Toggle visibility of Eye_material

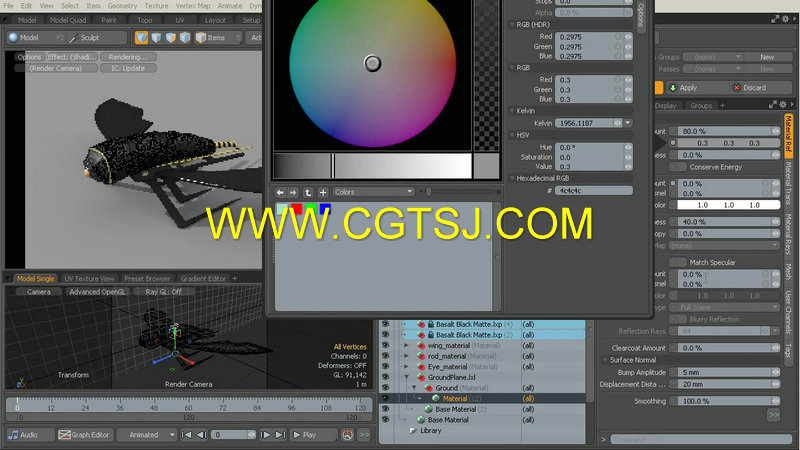tap(385, 366)
